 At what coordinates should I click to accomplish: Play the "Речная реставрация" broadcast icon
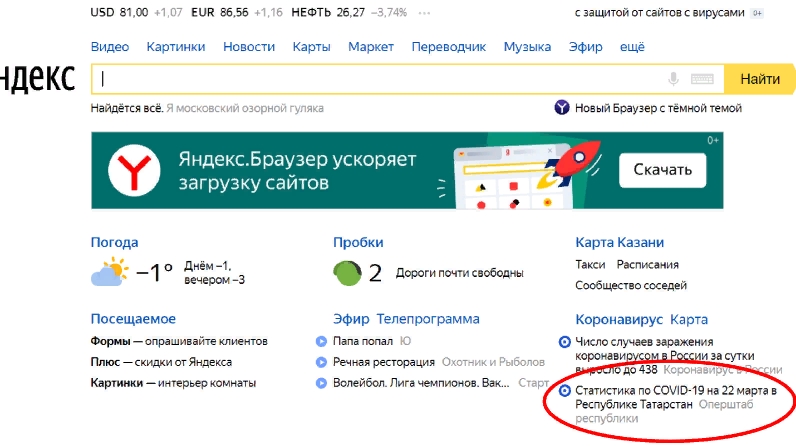[x=322, y=362]
